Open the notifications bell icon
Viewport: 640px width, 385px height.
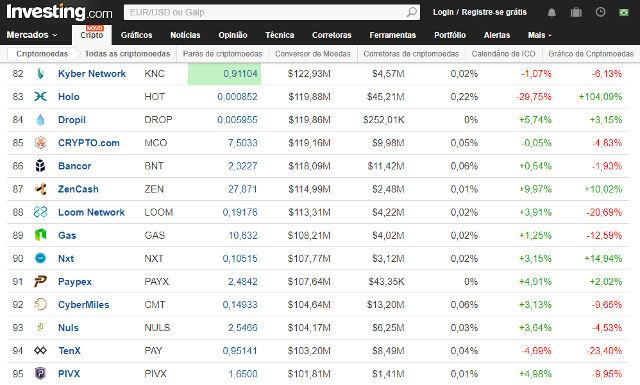click(x=551, y=13)
